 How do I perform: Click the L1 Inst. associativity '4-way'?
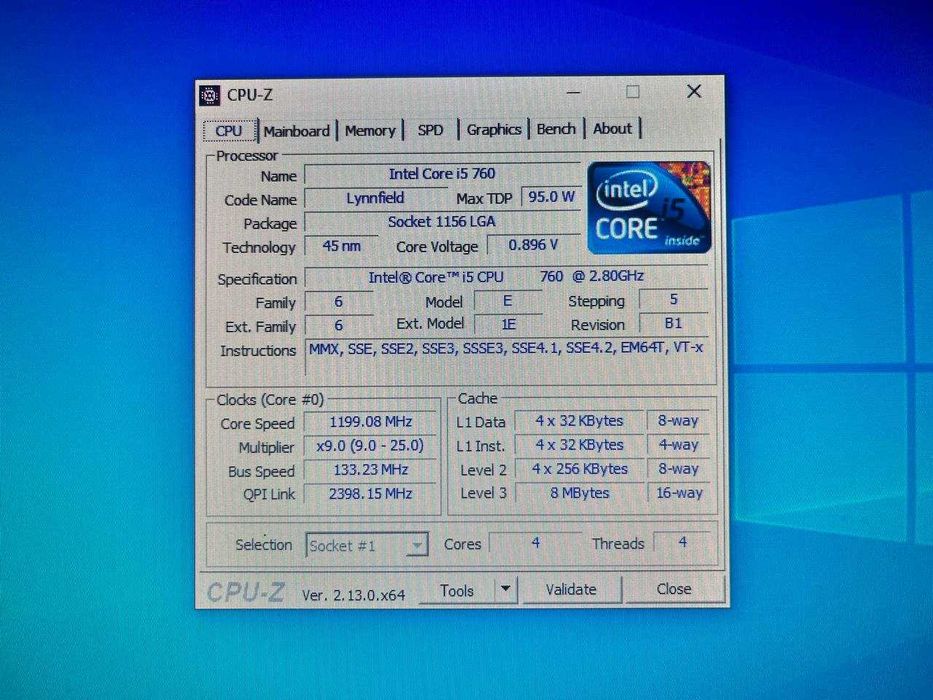[678, 445]
